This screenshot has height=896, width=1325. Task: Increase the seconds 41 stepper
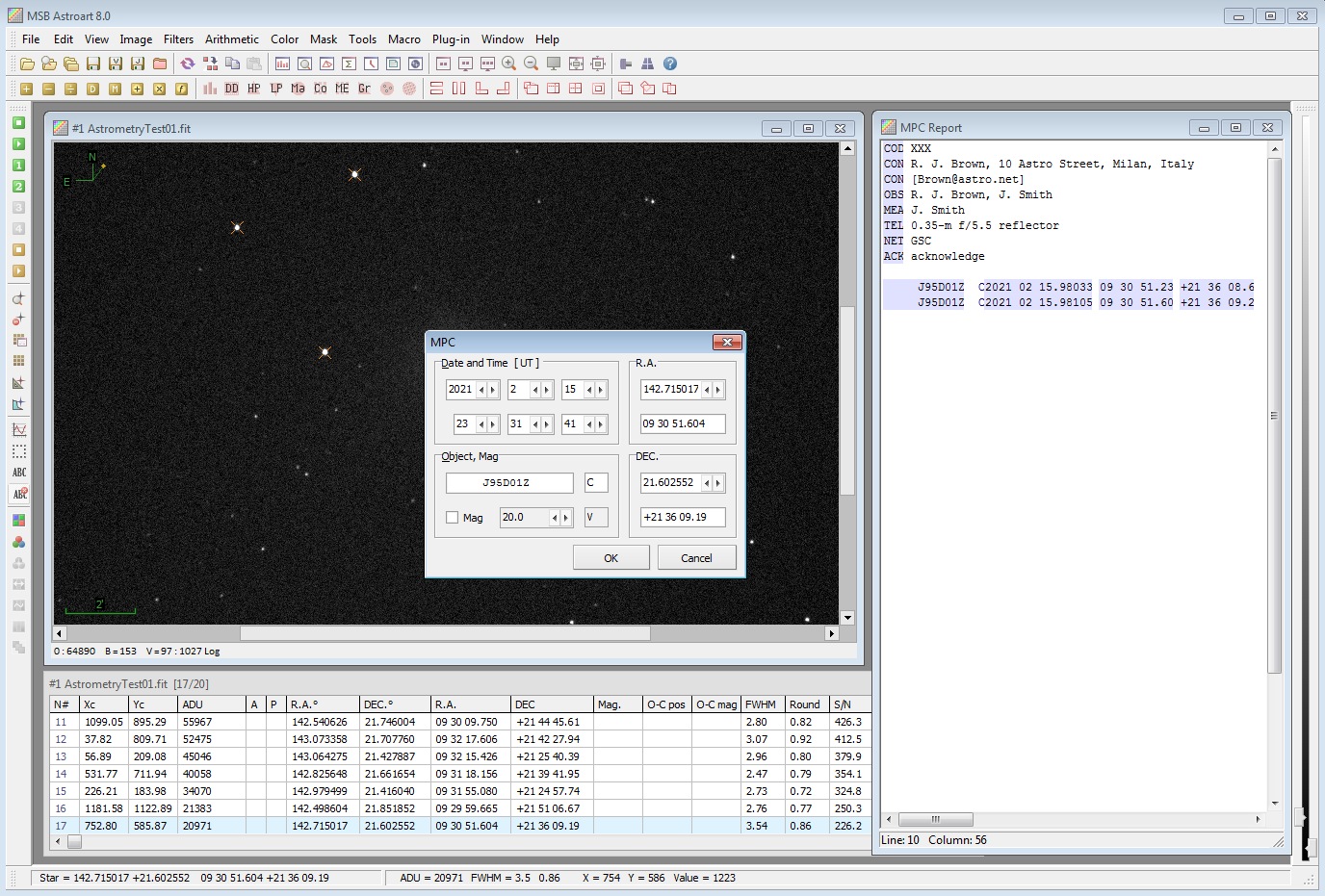[601, 424]
